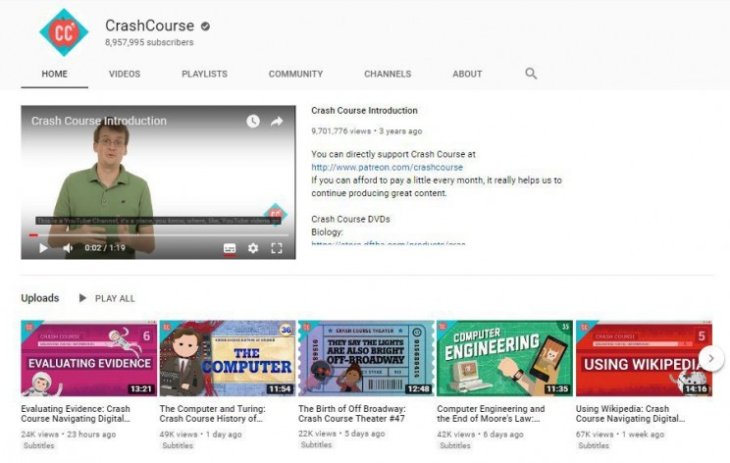Image resolution: width=730 pixels, height=463 pixels.
Task: Open the channel search magnifier icon
Action: click(x=531, y=73)
